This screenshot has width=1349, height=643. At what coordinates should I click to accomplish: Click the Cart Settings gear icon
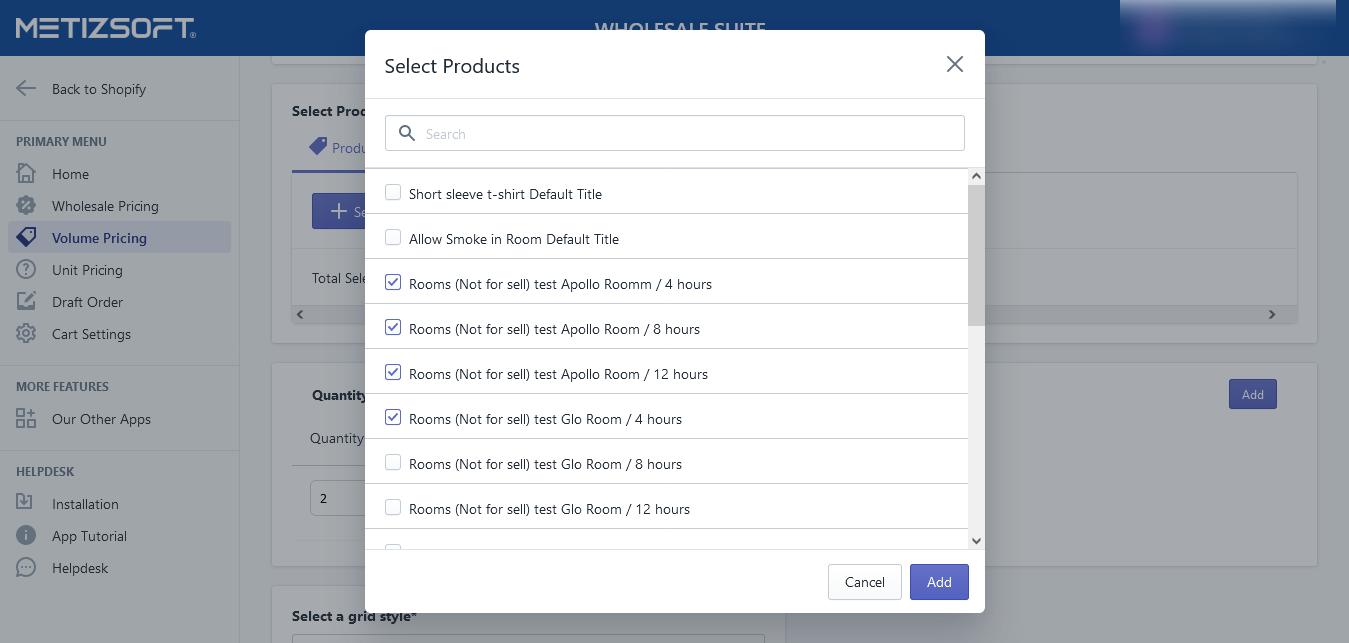pos(26,334)
